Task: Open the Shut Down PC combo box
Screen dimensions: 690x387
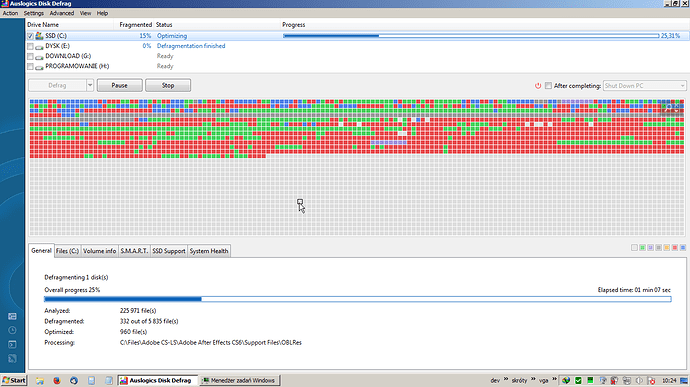Action: coord(644,86)
